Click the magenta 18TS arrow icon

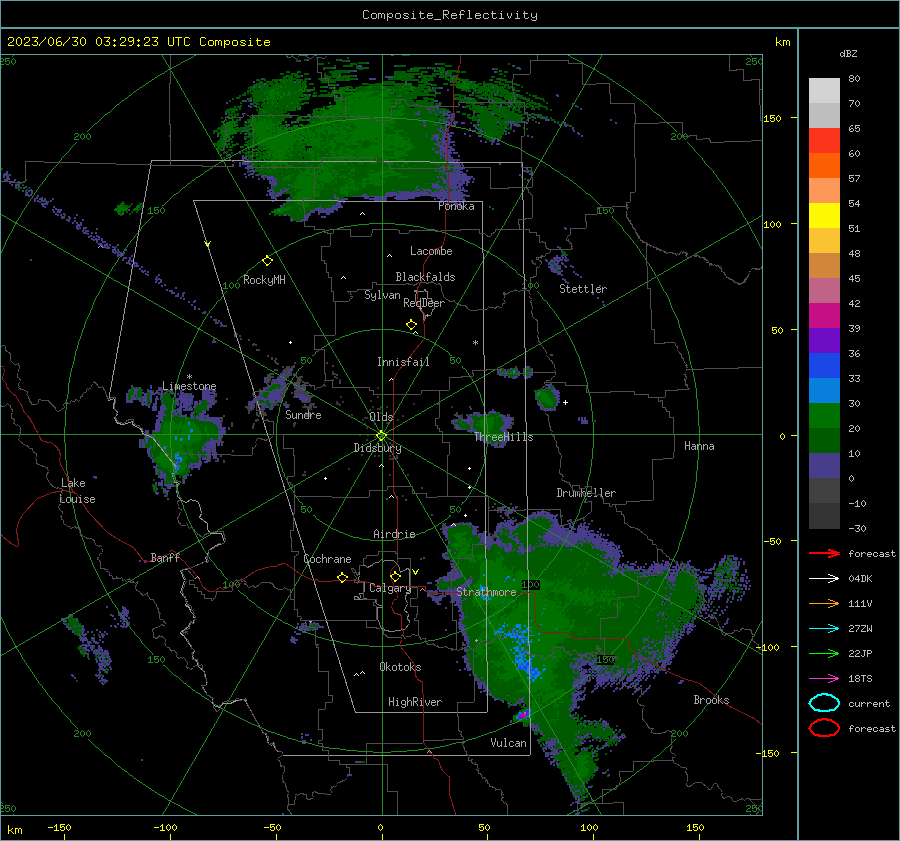pyautogui.click(x=824, y=679)
